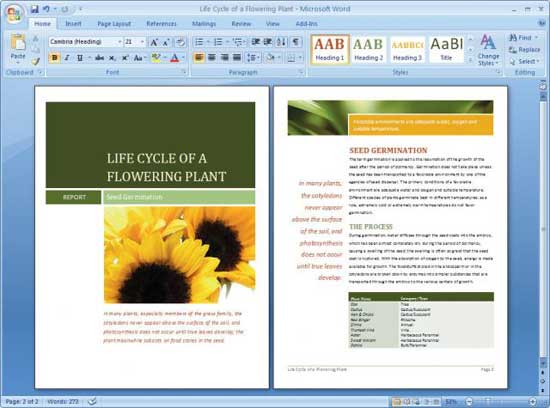Toggle Align Text Left

199,57
